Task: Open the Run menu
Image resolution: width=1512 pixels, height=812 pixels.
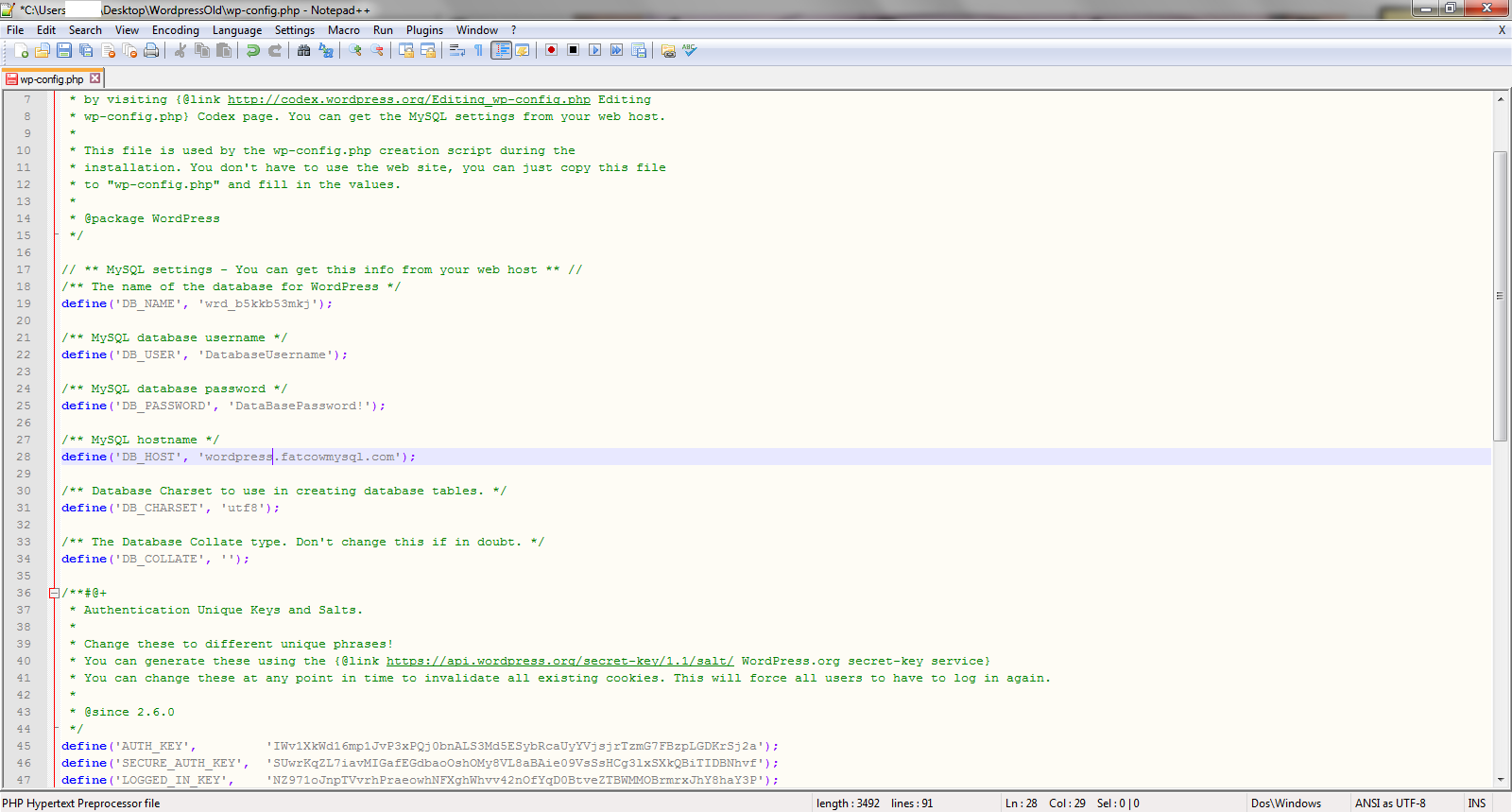Action: click(383, 30)
